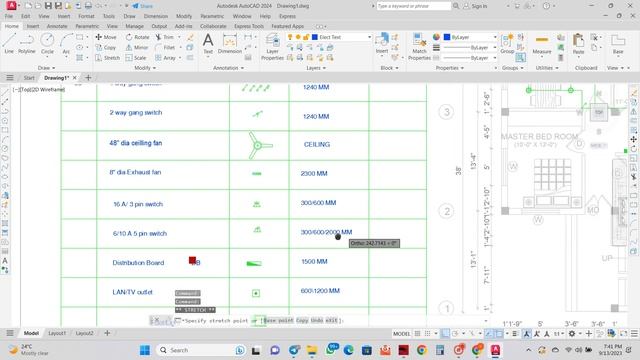The image size is (640, 360).
Task: Click the Array tool
Action: coord(166,58)
